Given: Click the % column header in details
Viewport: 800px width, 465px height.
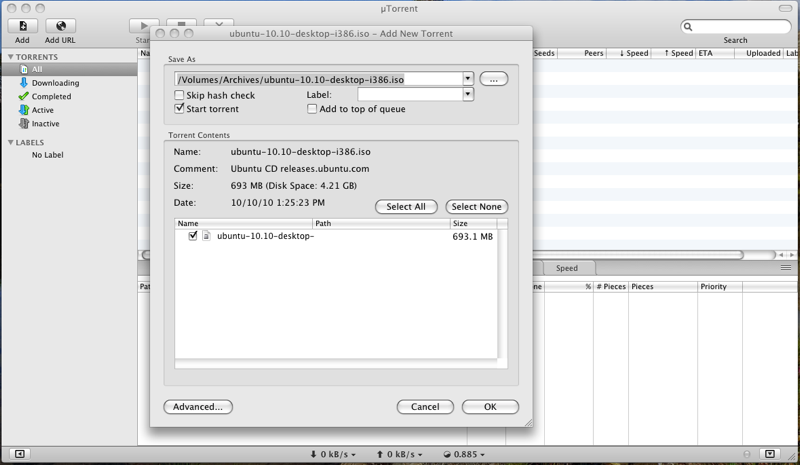Looking at the screenshot, I should (x=568, y=287).
